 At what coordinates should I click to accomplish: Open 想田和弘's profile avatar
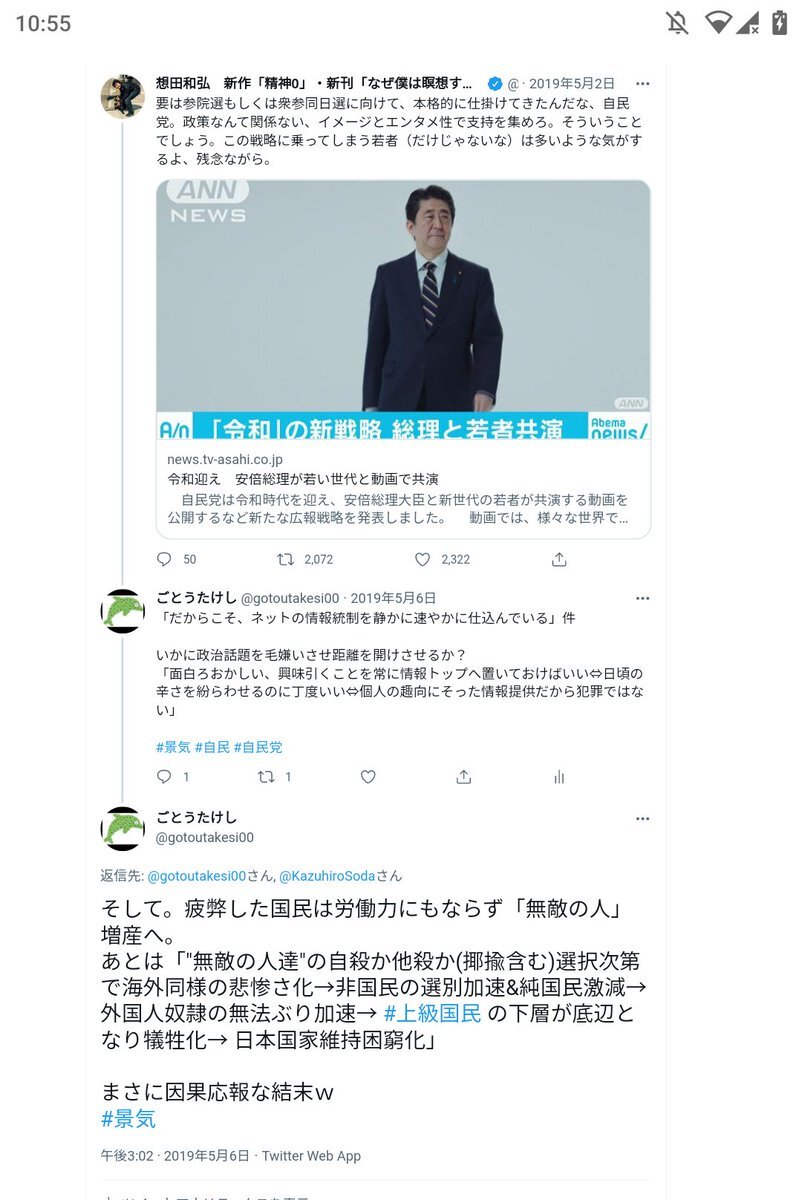coord(124,95)
